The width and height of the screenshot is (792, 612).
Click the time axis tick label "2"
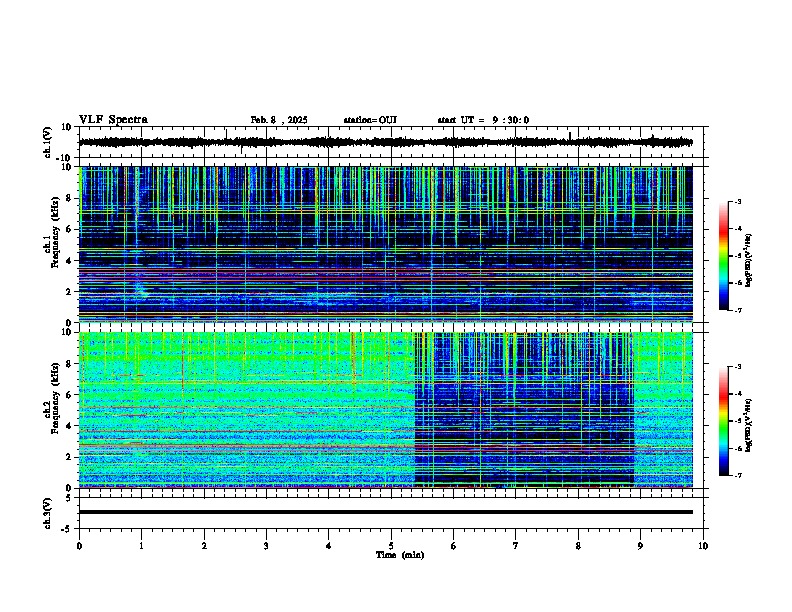click(x=204, y=546)
